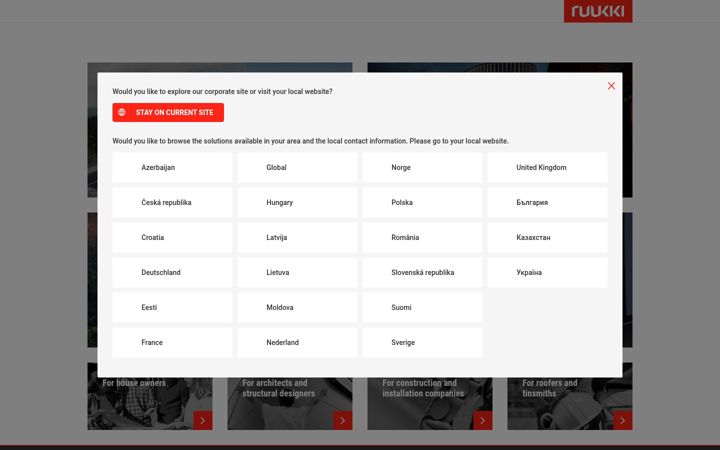Image resolution: width=720 pixels, height=450 pixels.
Task: Click globe icon in Stay on Current Site
Action: coord(122,112)
